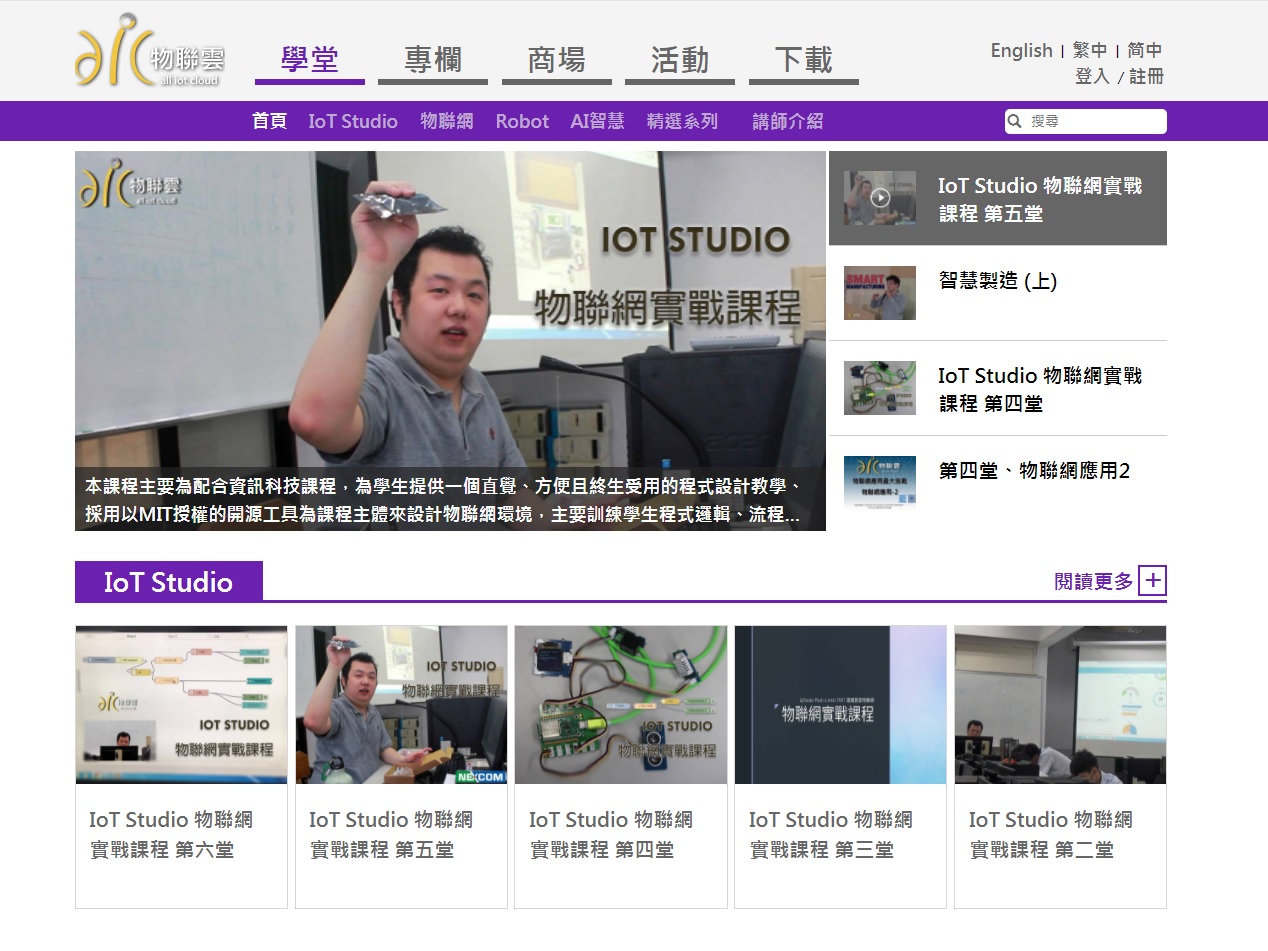
Task: Click the 註冊 register link
Action: pos(1146,76)
